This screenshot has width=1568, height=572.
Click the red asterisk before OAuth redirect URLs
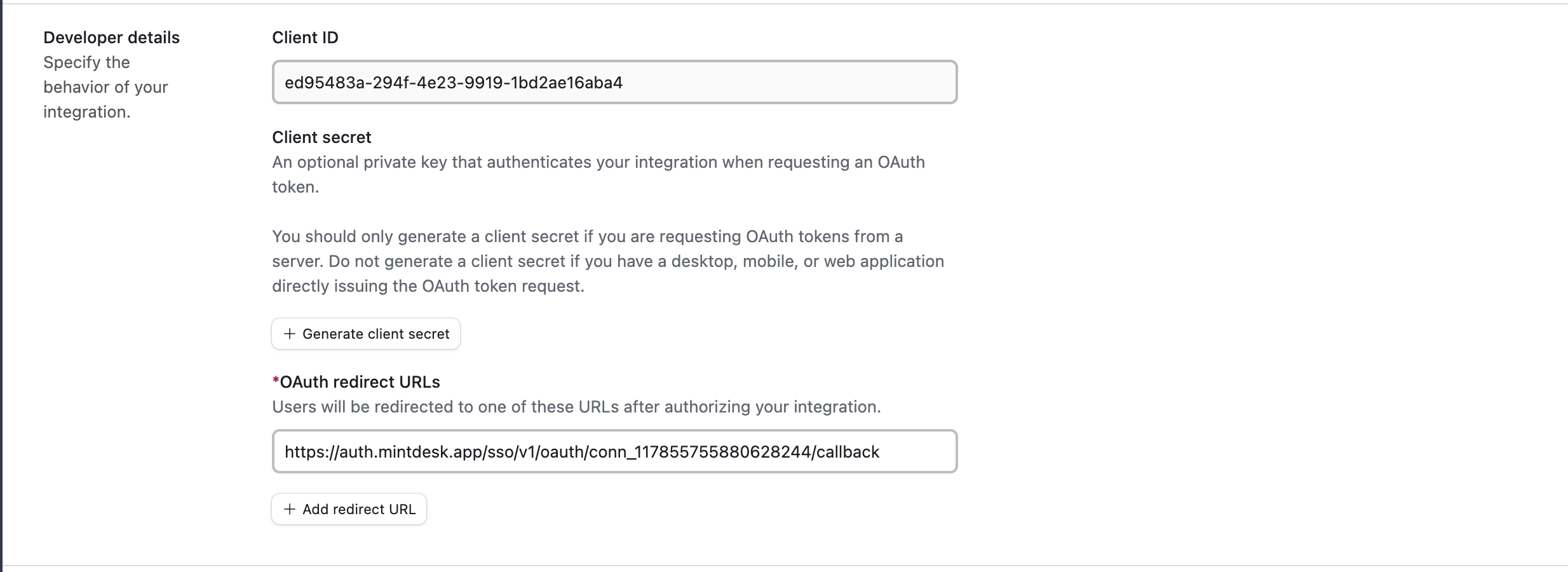(x=275, y=380)
